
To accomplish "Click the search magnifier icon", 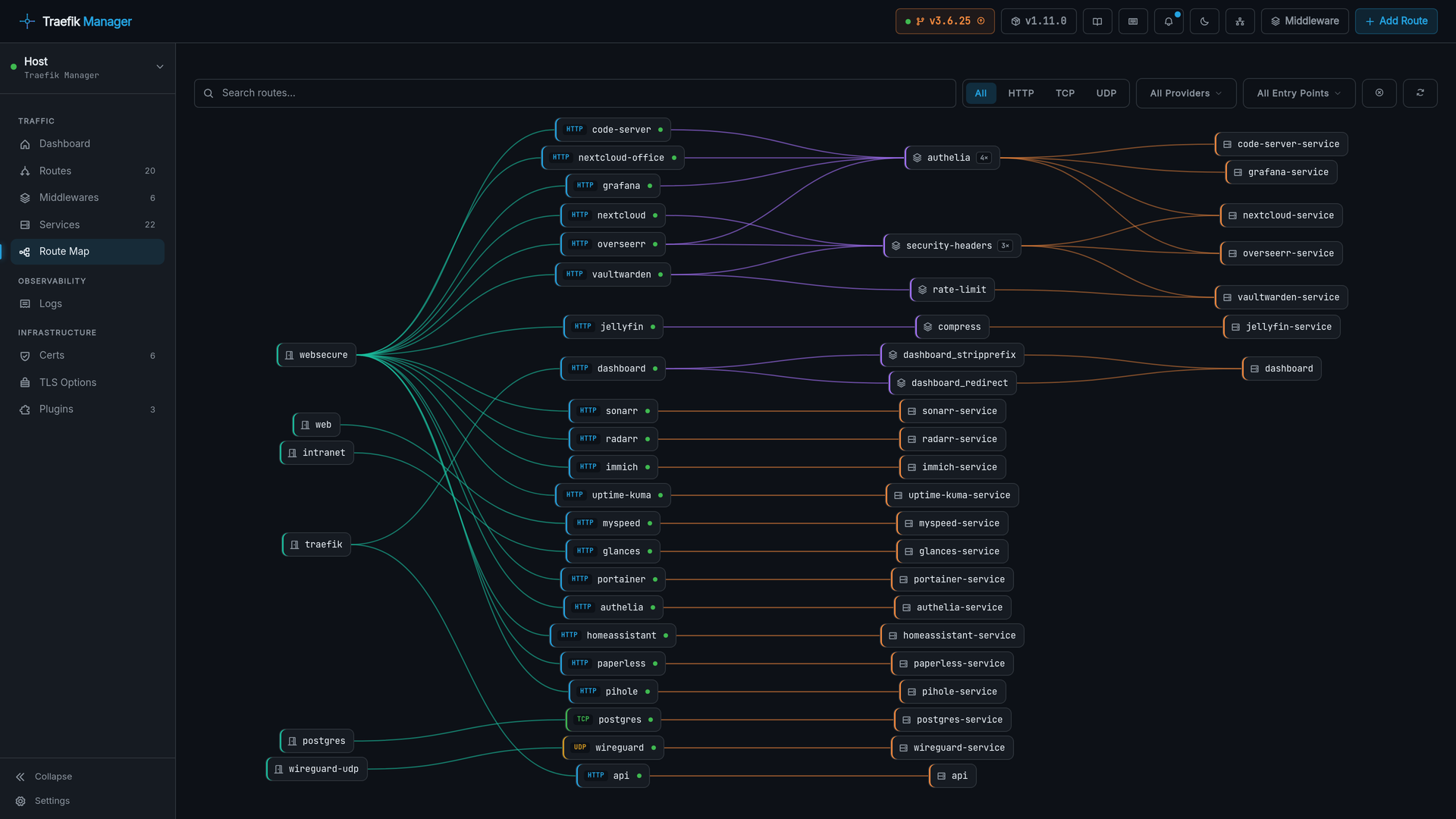I will coord(209,93).
